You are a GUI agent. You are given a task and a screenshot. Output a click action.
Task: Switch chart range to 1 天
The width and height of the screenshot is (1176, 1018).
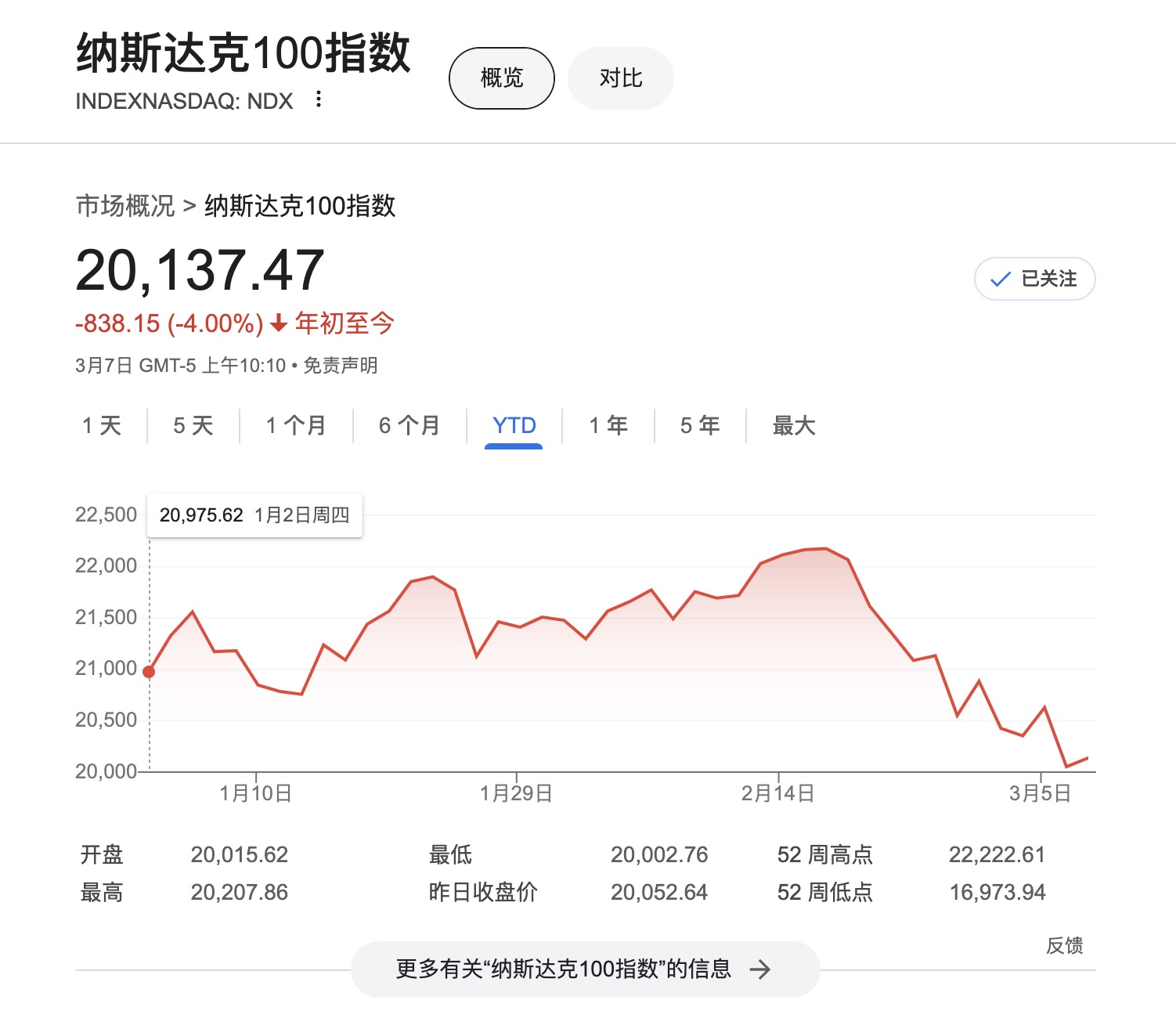(x=102, y=426)
